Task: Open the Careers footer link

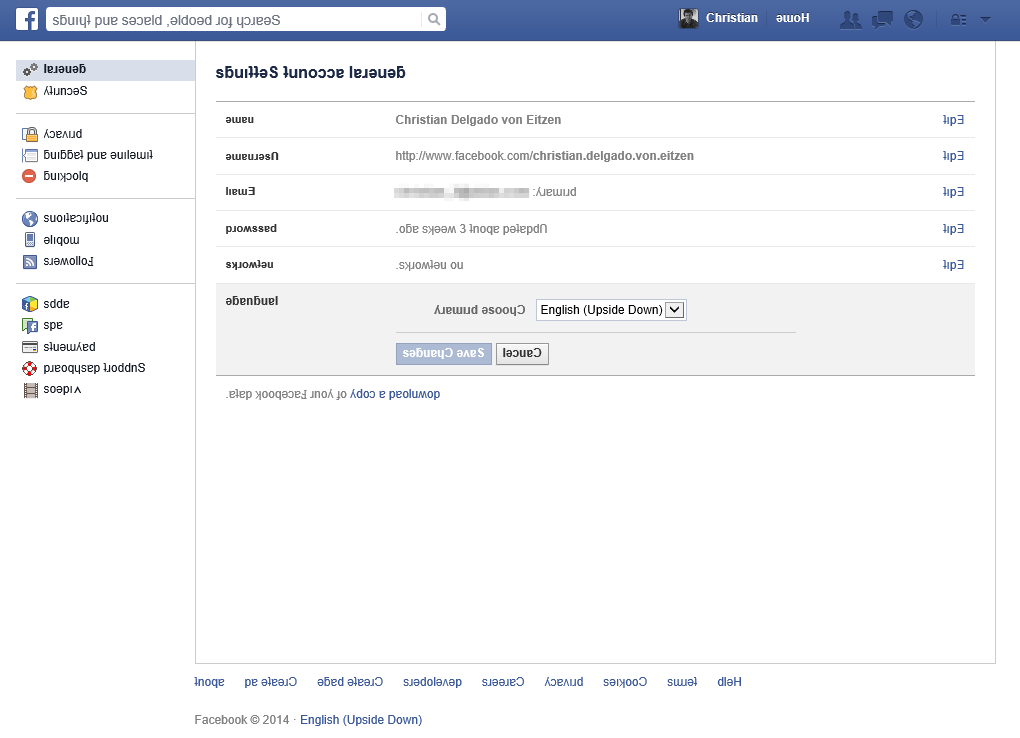Action: point(503,681)
